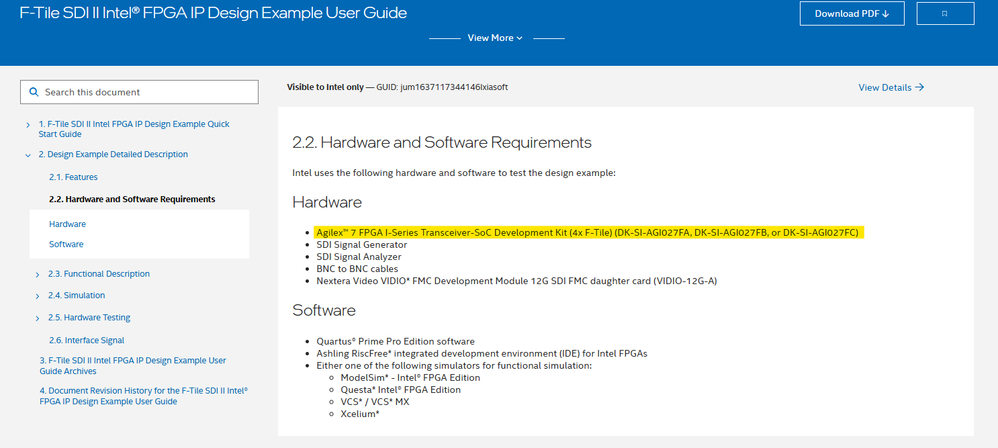This screenshot has width=998, height=448.
Task: Expand the 2.4 Simulation chevron
Action: (x=40, y=296)
